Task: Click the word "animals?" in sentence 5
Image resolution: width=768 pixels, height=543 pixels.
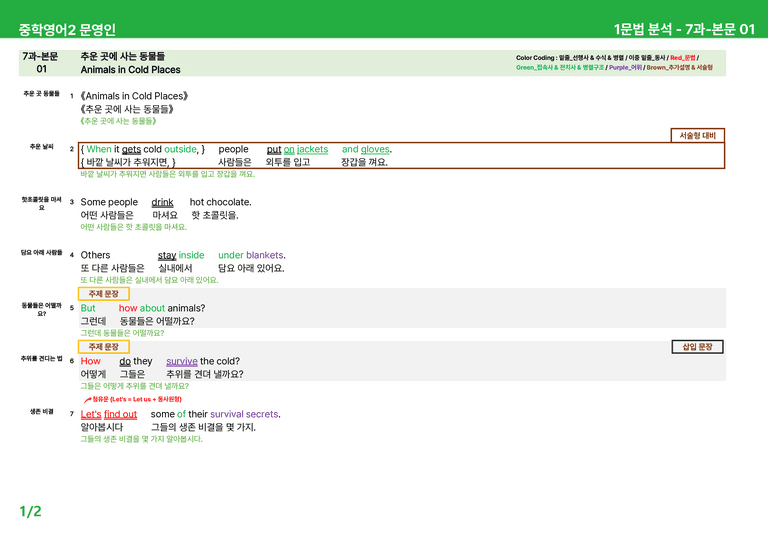Action: 186,308
